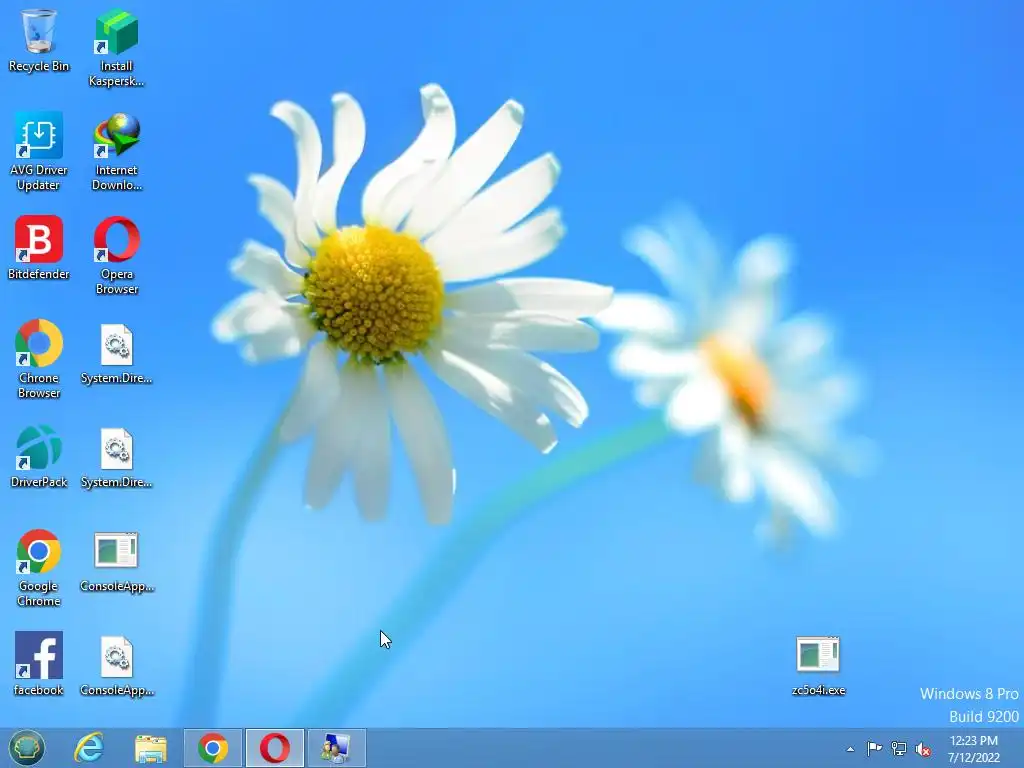This screenshot has height=768, width=1024.
Task: Select ConsoleApp... gear file beside facebook
Action: 116,665
